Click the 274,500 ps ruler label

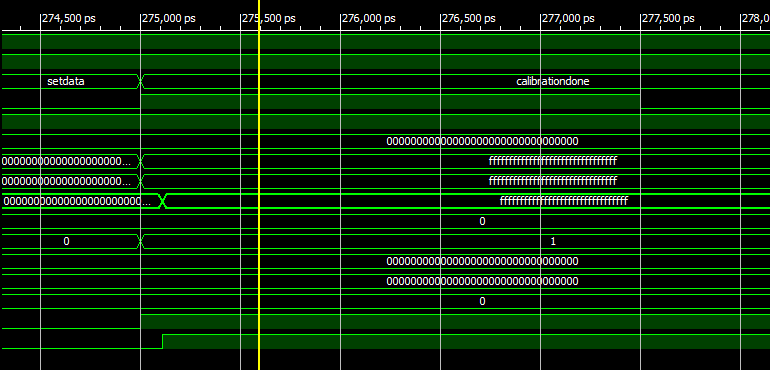[69, 19]
